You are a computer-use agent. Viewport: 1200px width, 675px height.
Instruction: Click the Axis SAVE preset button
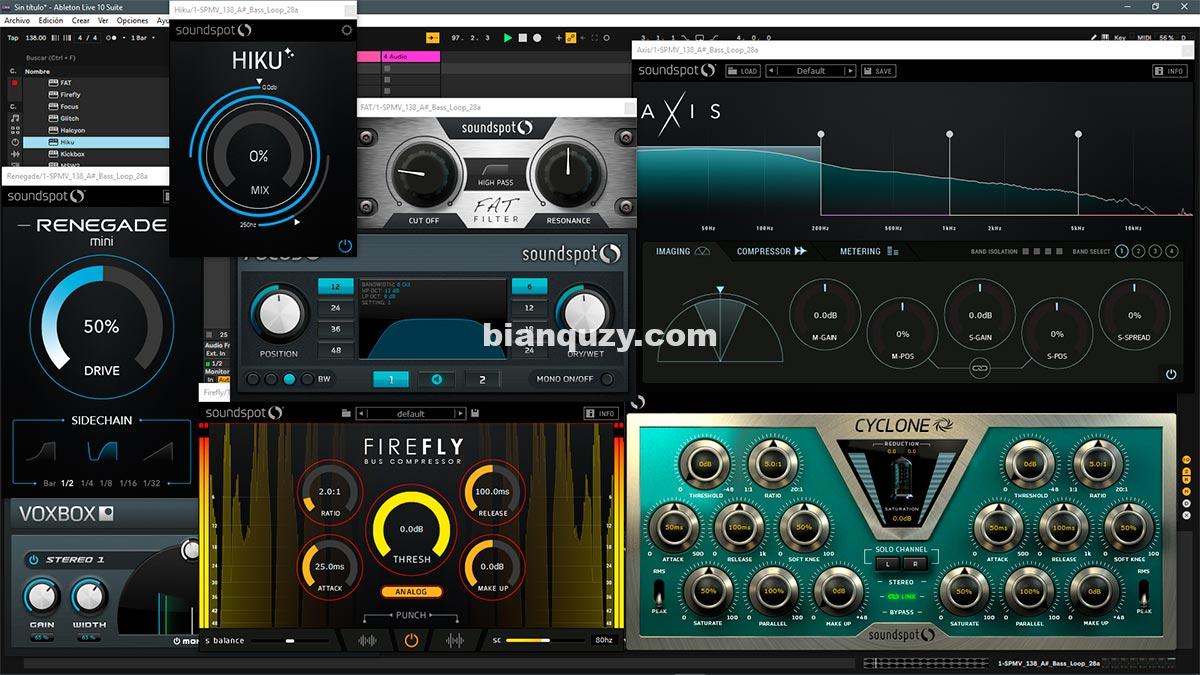pos(877,71)
